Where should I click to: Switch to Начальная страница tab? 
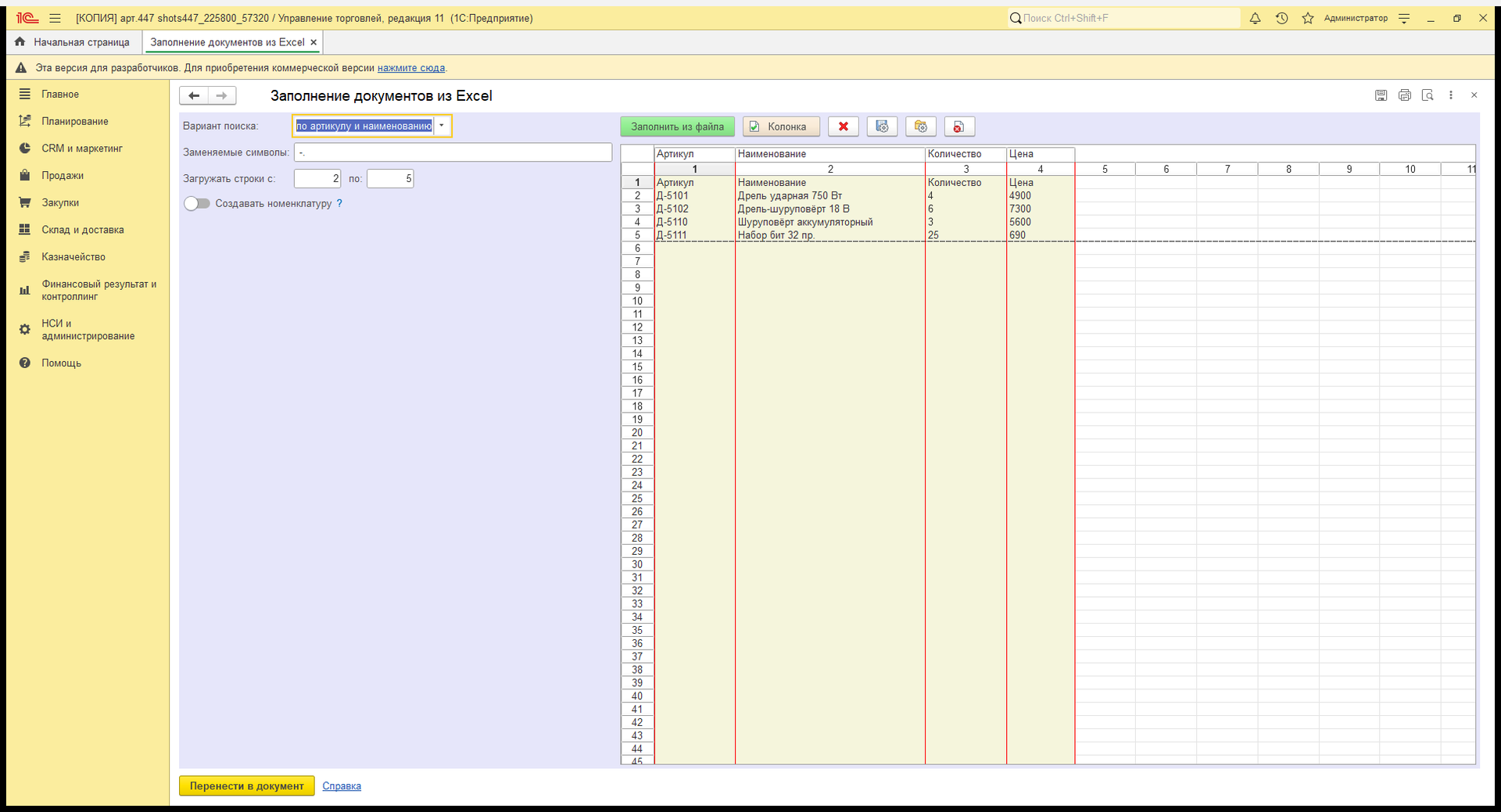(73, 42)
